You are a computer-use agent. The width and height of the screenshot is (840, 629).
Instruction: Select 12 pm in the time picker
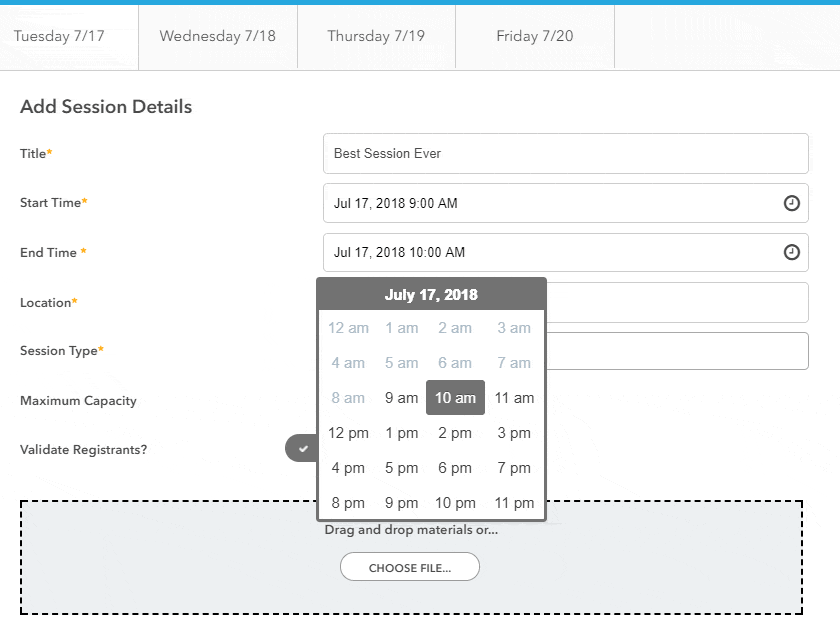[x=347, y=432]
